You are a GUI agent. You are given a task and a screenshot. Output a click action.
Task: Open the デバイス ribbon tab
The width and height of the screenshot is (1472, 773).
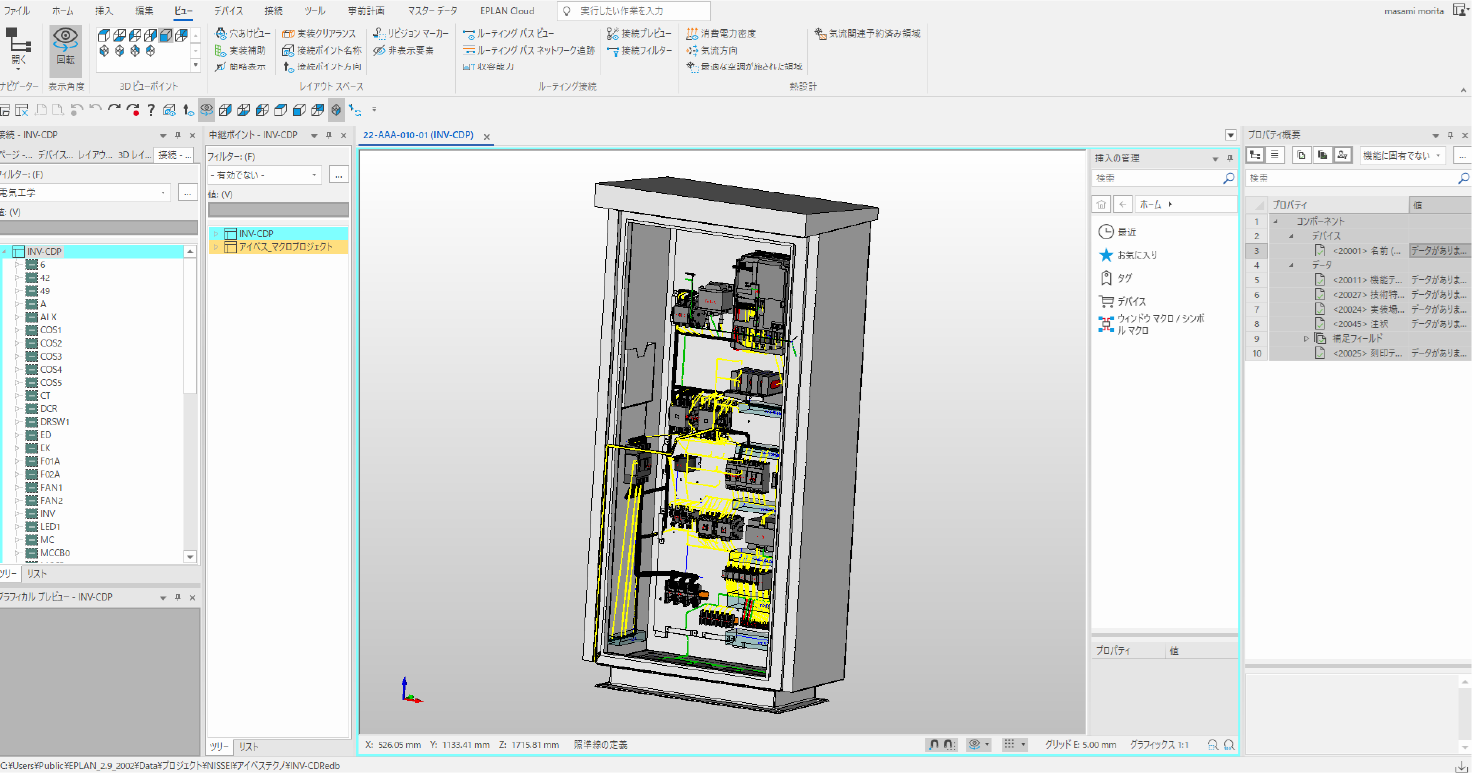click(x=228, y=10)
